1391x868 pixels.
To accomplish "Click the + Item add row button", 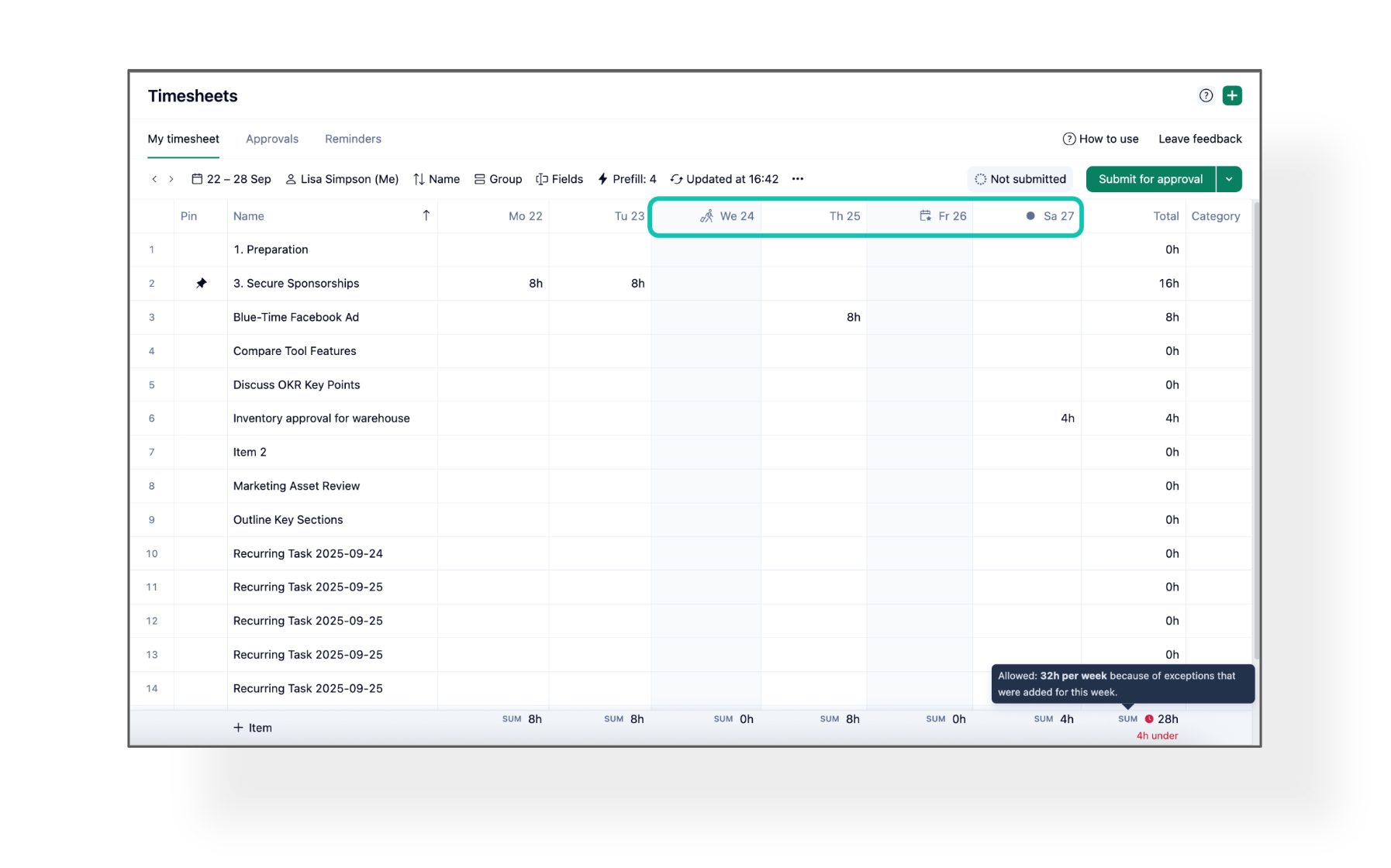I will pos(253,728).
